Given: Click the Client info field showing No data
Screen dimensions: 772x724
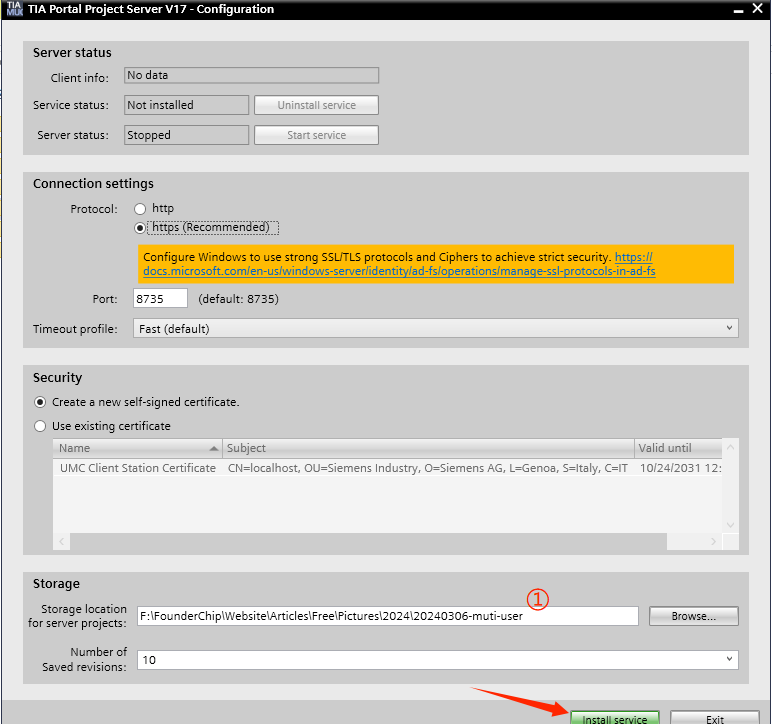Looking at the screenshot, I should pos(251,75).
